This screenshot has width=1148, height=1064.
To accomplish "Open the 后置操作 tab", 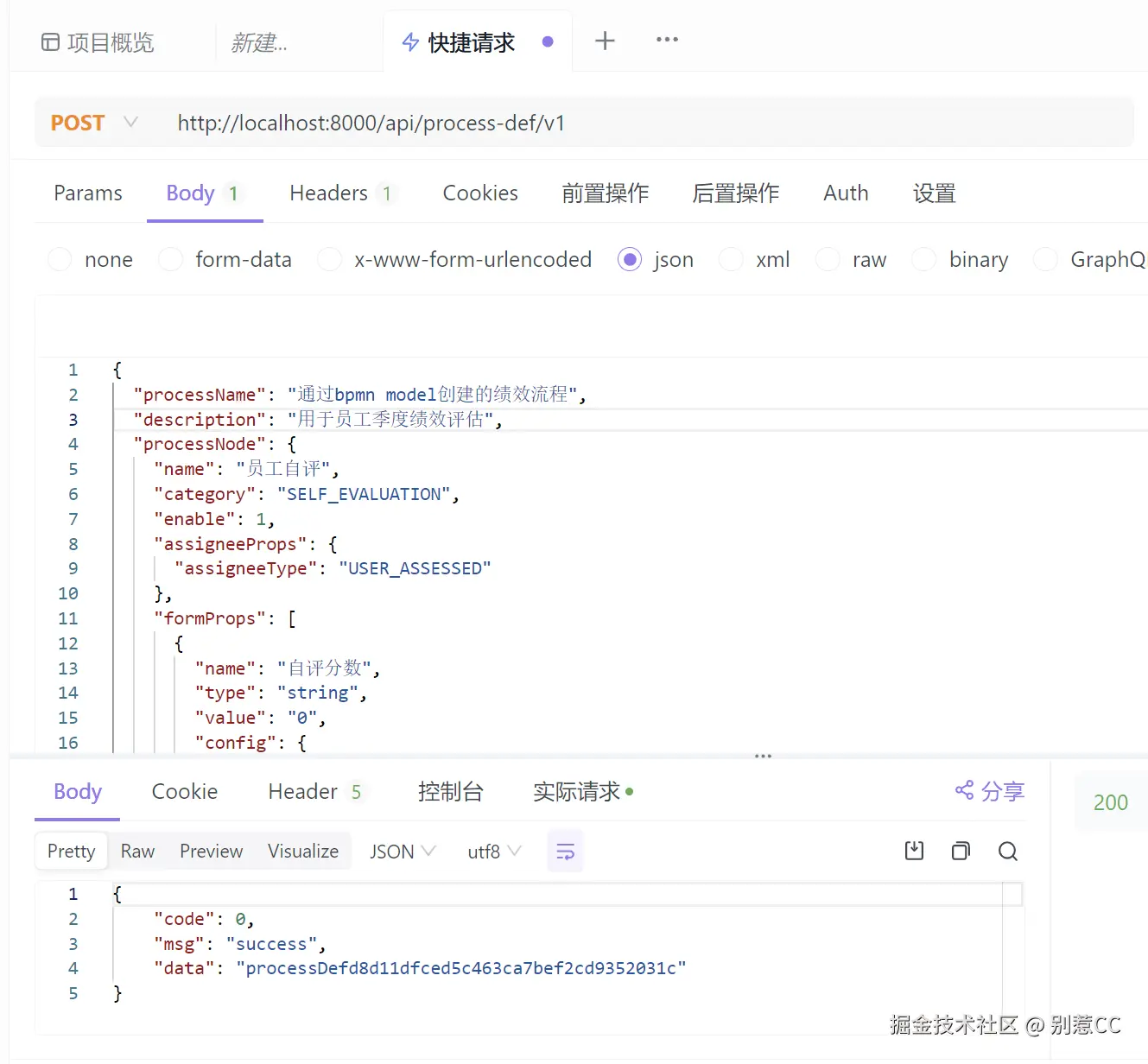I will [x=736, y=193].
